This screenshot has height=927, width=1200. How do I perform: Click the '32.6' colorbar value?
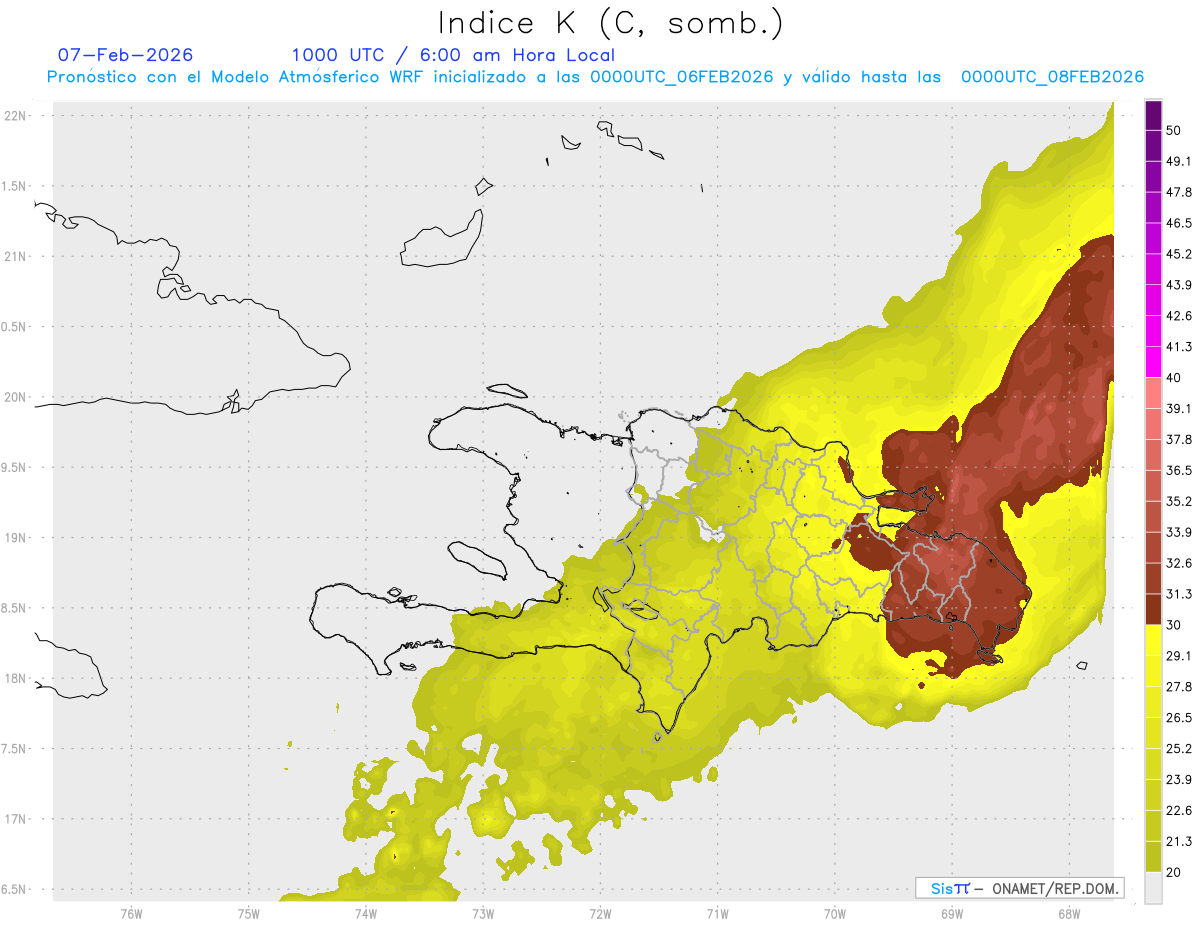pos(1179,563)
